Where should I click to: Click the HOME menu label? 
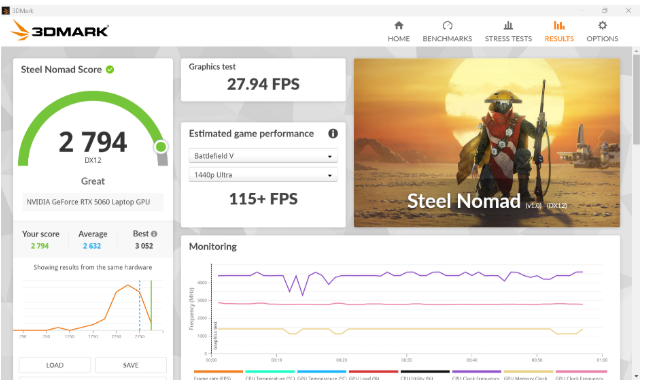tap(399, 39)
